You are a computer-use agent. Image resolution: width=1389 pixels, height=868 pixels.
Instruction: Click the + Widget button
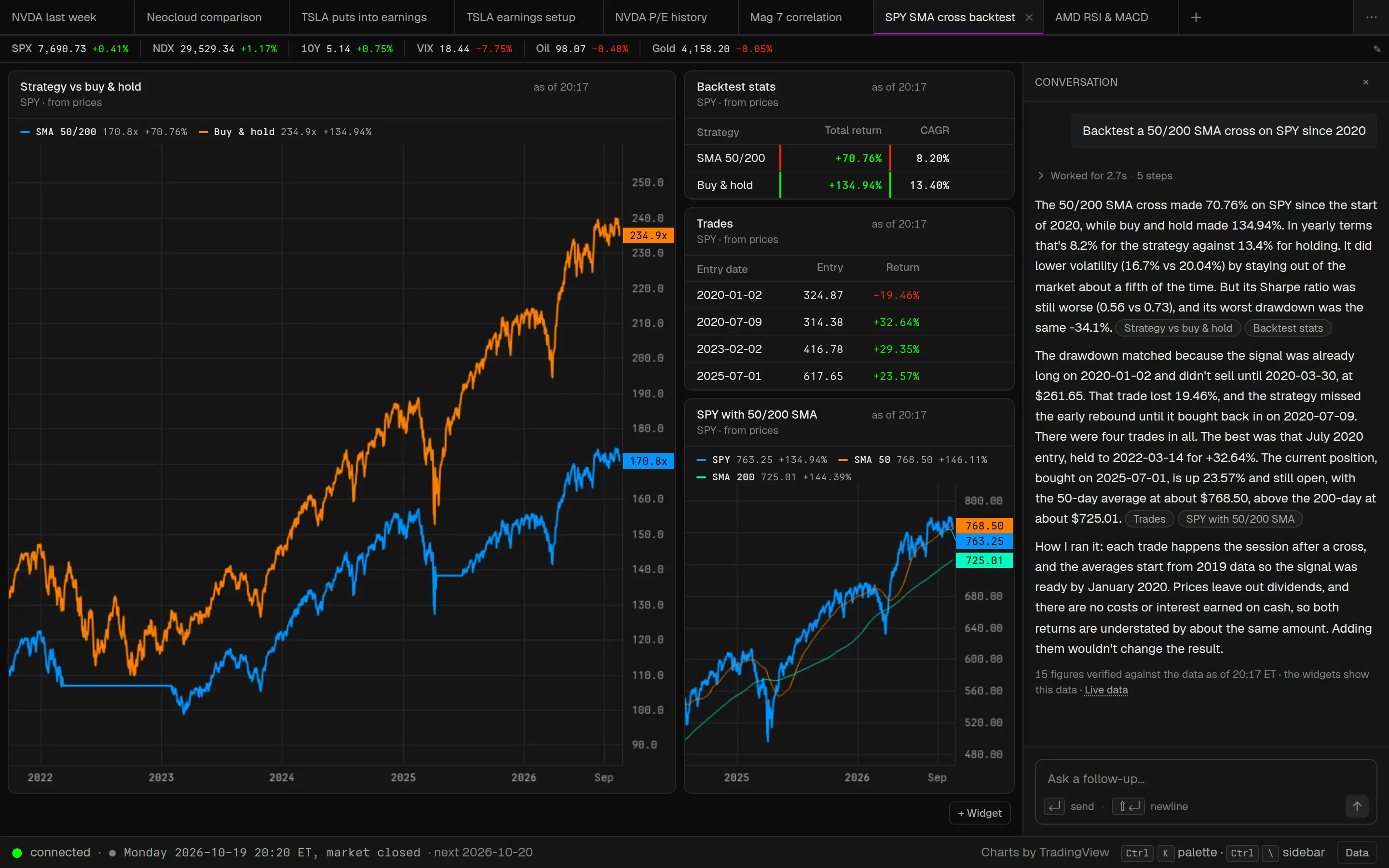pos(980,813)
